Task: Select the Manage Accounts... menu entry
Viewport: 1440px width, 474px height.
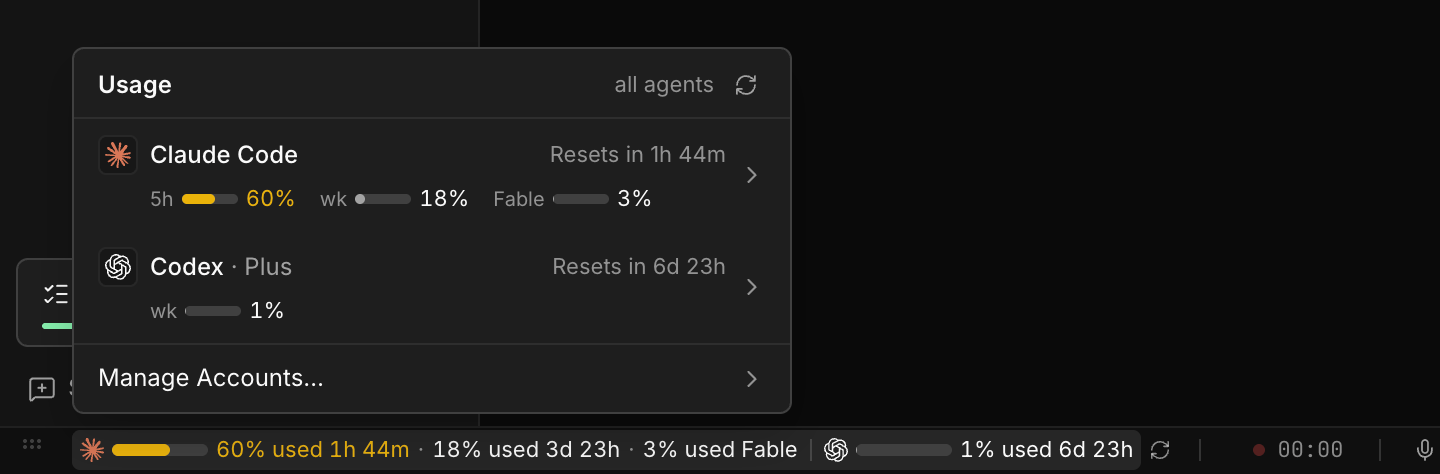Action: (x=432, y=379)
